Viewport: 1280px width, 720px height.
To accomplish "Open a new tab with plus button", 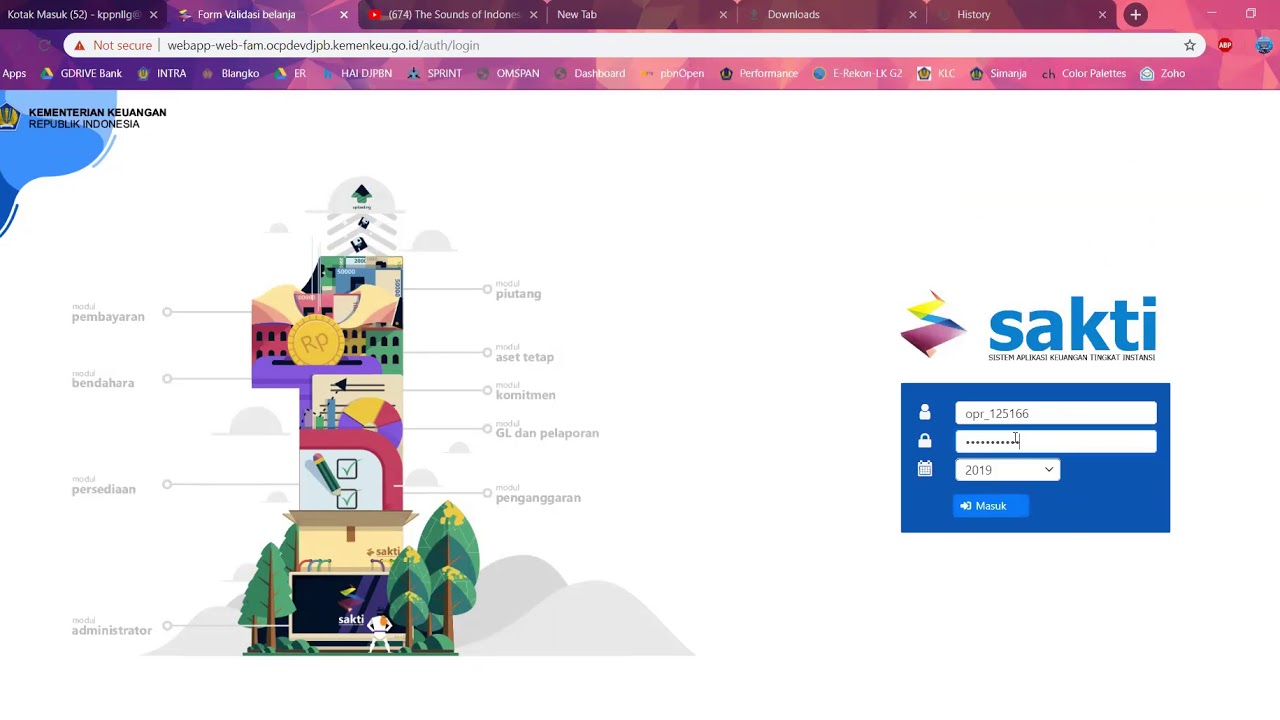I will pos(1135,15).
